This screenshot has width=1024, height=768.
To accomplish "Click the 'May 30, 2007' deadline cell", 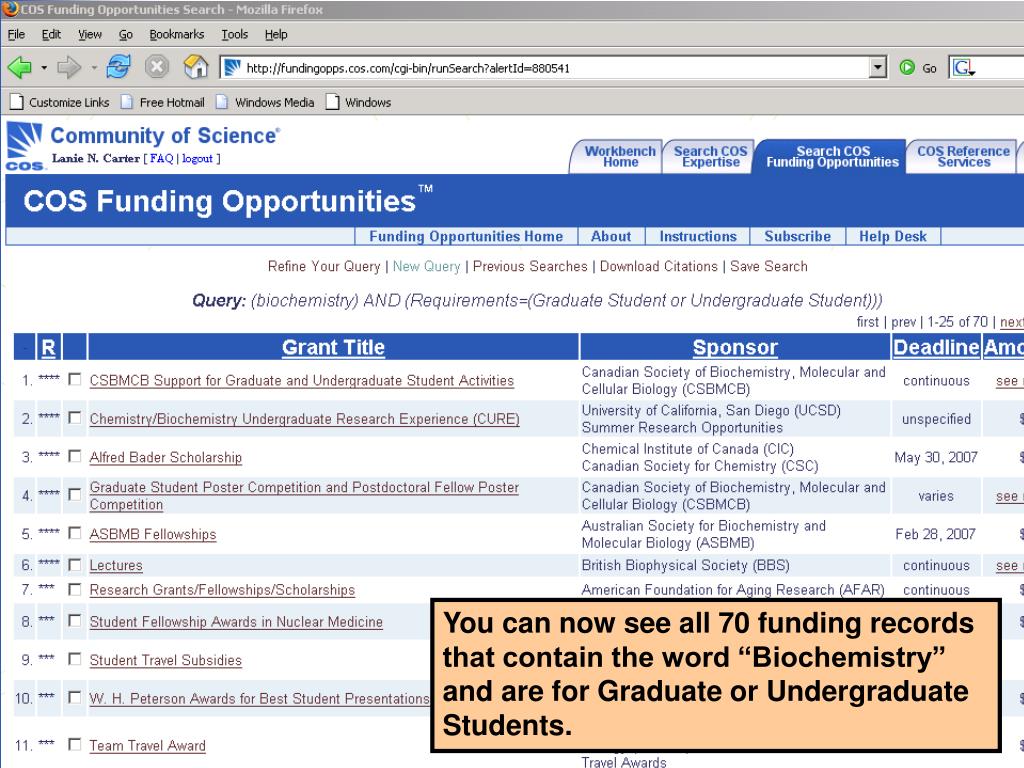I will click(x=936, y=457).
